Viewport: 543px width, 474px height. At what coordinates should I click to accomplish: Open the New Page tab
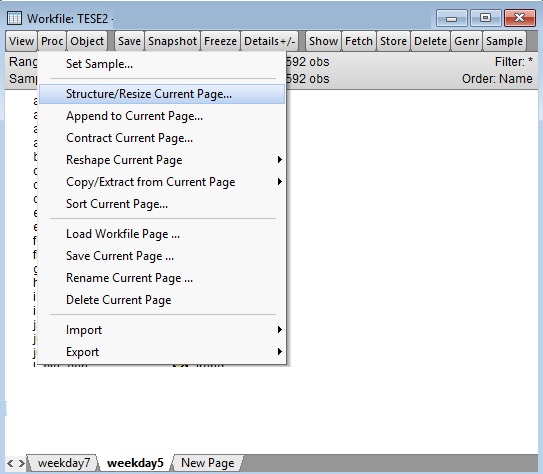tap(207, 463)
